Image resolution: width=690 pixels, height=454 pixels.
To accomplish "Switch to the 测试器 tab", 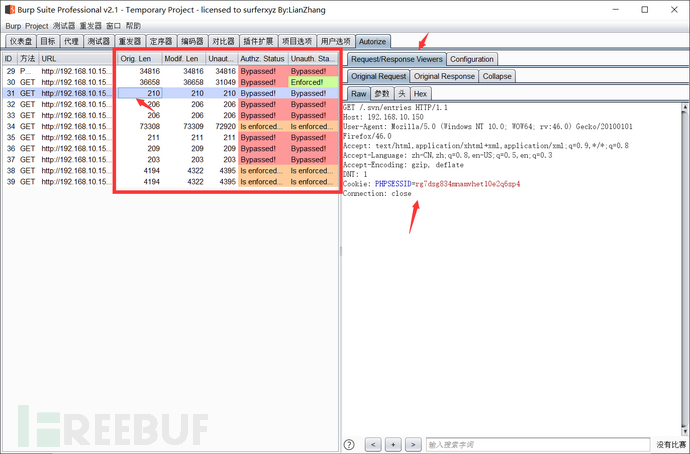I will (x=99, y=41).
